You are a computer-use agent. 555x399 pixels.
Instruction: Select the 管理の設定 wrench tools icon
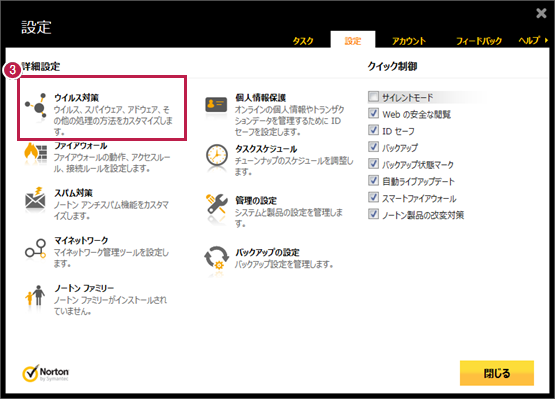pyautogui.click(x=217, y=205)
